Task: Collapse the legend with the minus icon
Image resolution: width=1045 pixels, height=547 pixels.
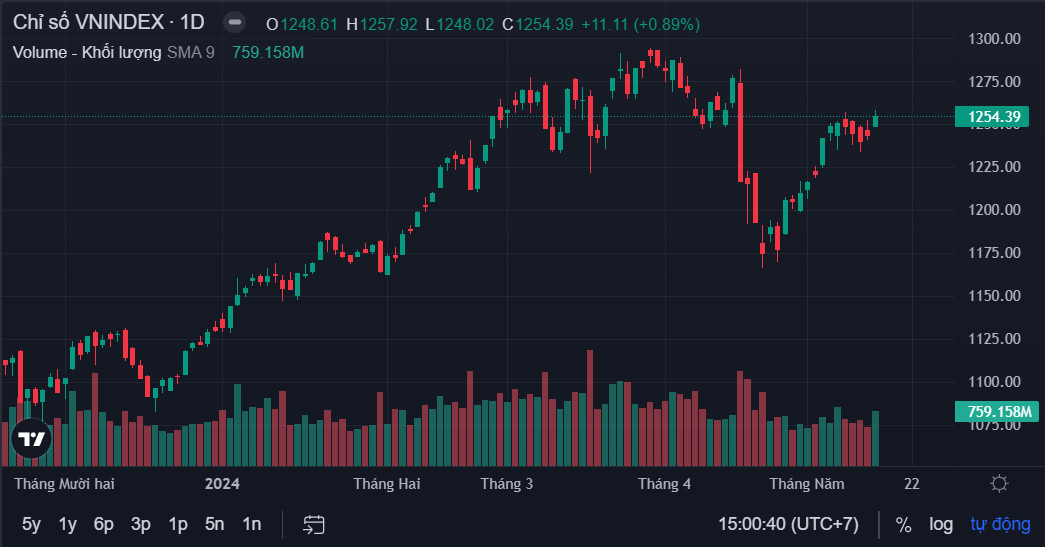Action: tap(235, 22)
